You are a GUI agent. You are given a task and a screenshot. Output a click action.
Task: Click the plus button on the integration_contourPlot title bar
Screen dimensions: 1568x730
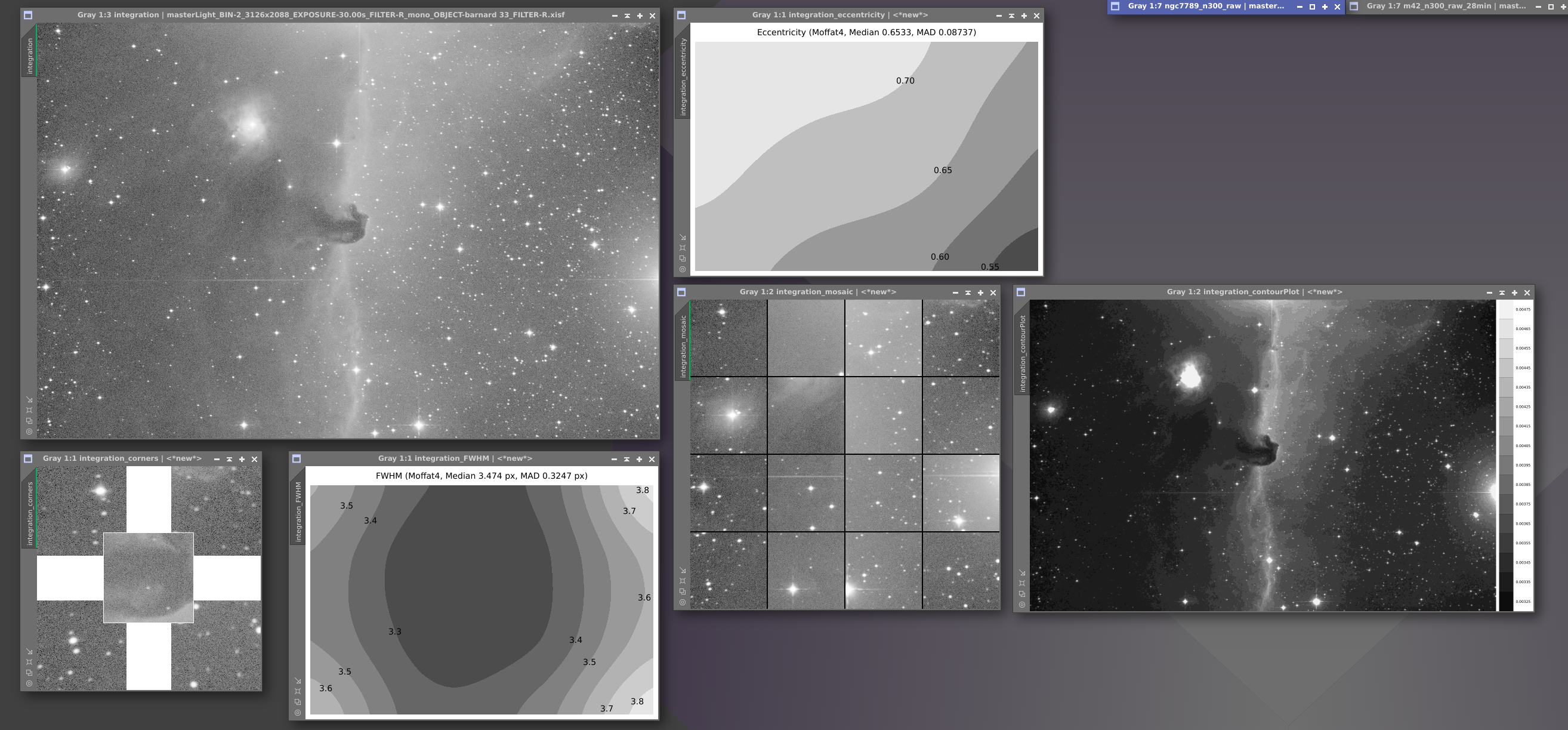tap(1514, 293)
